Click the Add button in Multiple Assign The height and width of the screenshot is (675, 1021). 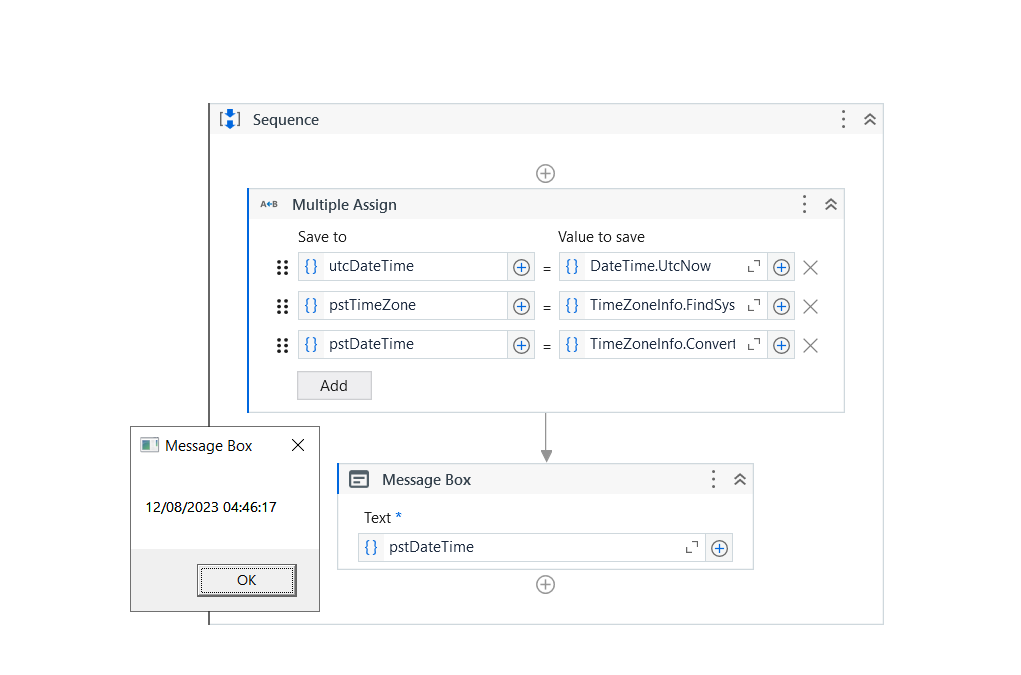(x=334, y=385)
